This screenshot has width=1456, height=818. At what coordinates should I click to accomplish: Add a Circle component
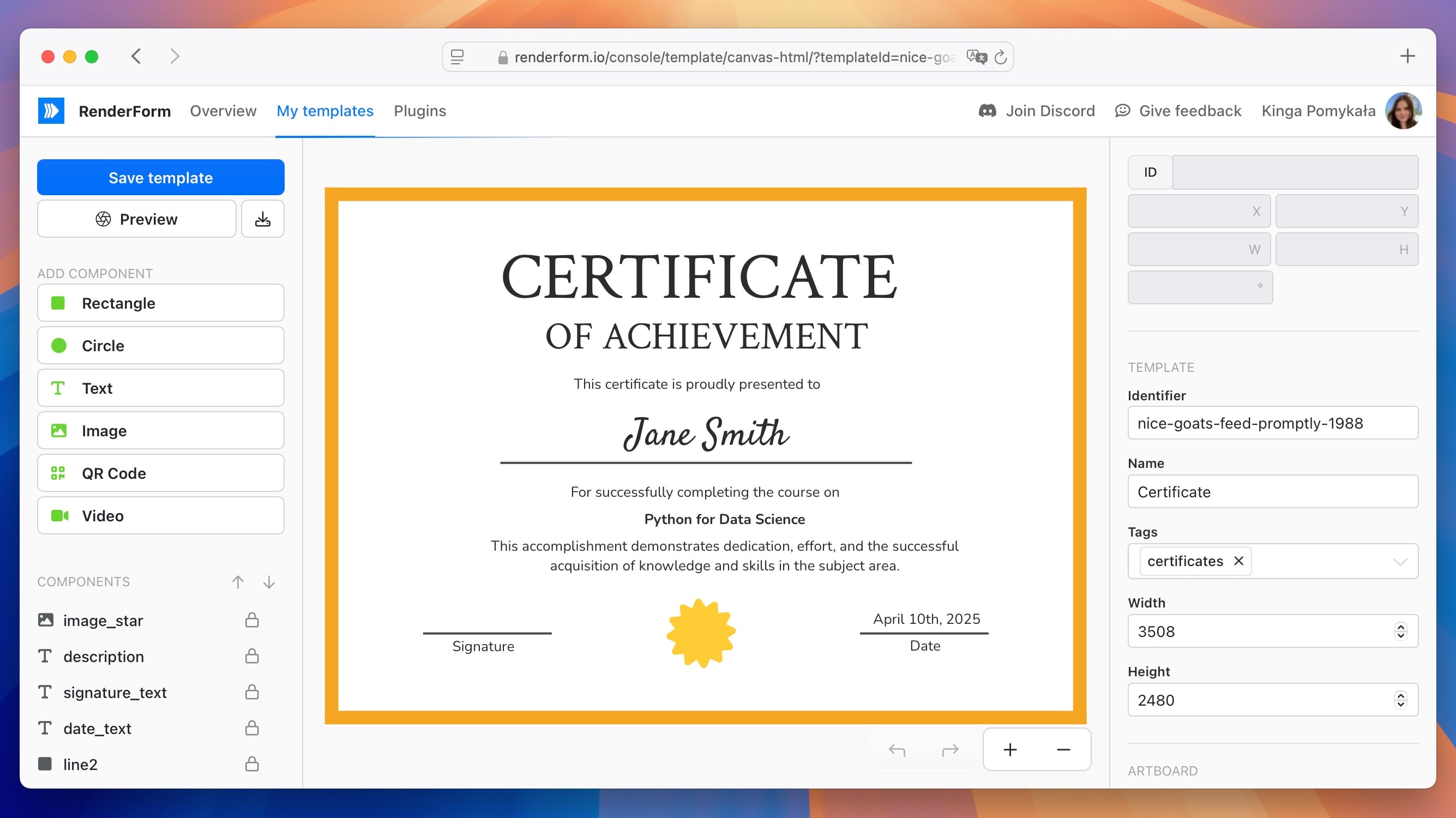pyautogui.click(x=160, y=345)
